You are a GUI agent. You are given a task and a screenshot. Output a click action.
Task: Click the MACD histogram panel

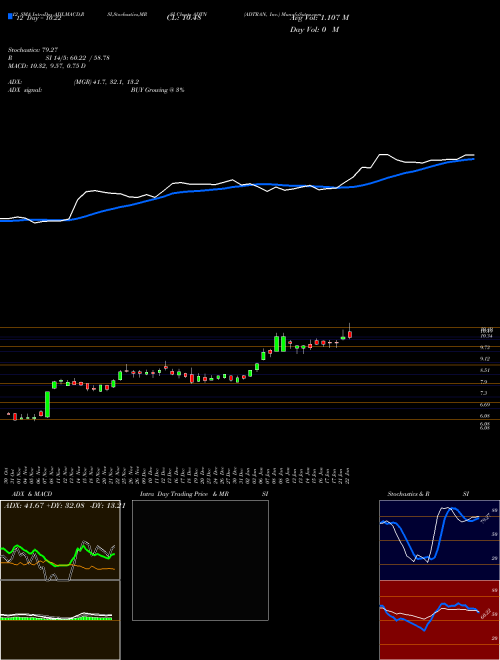click(60, 620)
